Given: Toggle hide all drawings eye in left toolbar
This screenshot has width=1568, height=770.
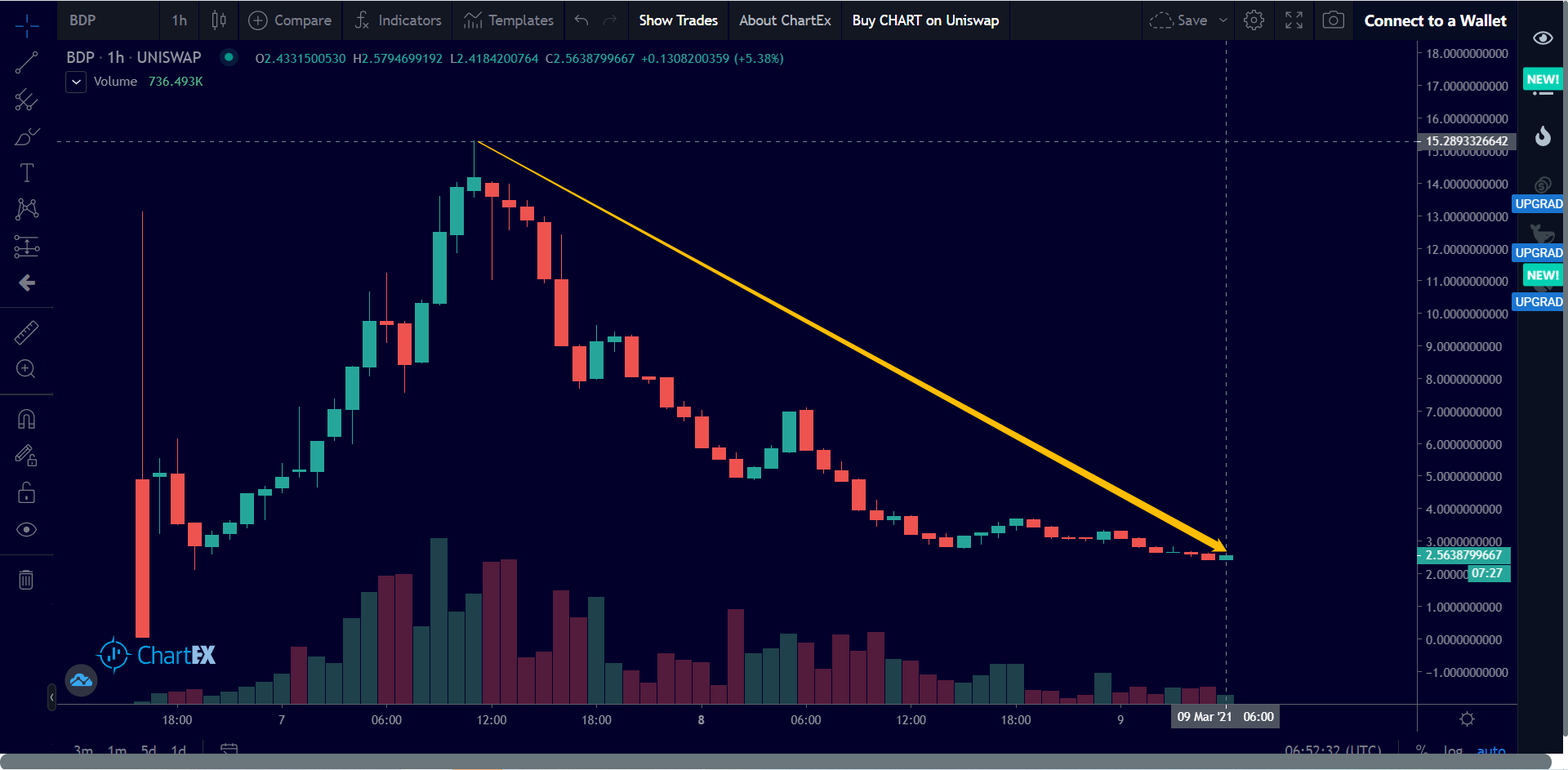Looking at the screenshot, I should coord(26,530).
